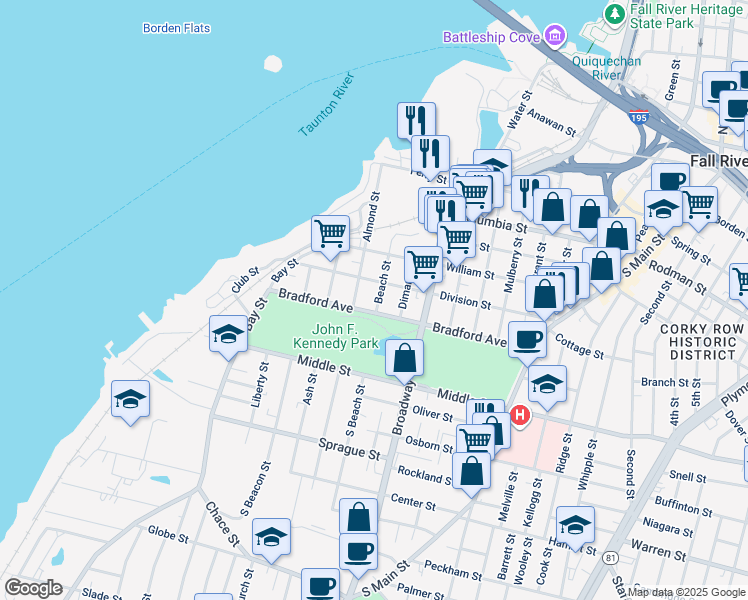Select the shopping bag marker at Rockland St

click(471, 475)
